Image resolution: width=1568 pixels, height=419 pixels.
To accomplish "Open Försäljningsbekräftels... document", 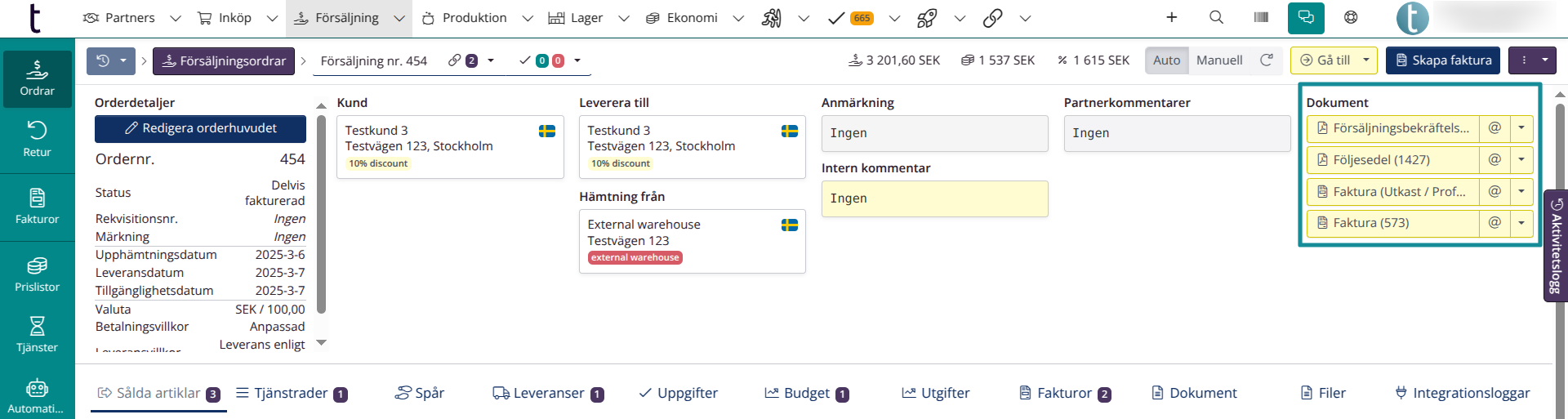I will click(1392, 128).
